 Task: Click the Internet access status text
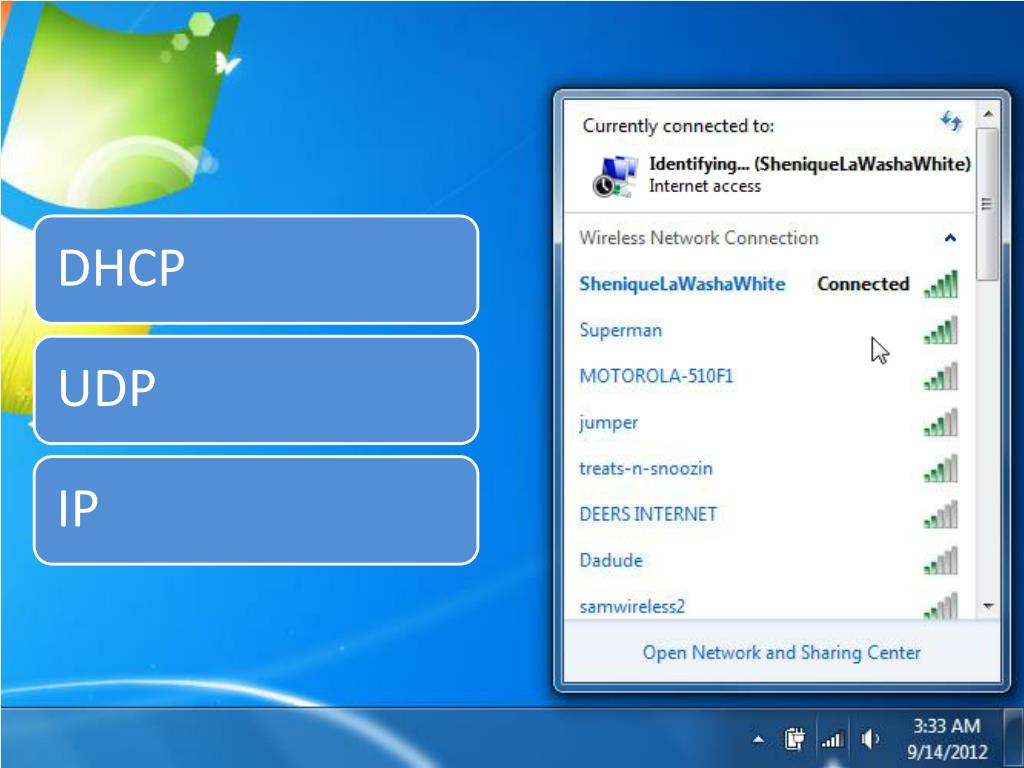[x=705, y=186]
